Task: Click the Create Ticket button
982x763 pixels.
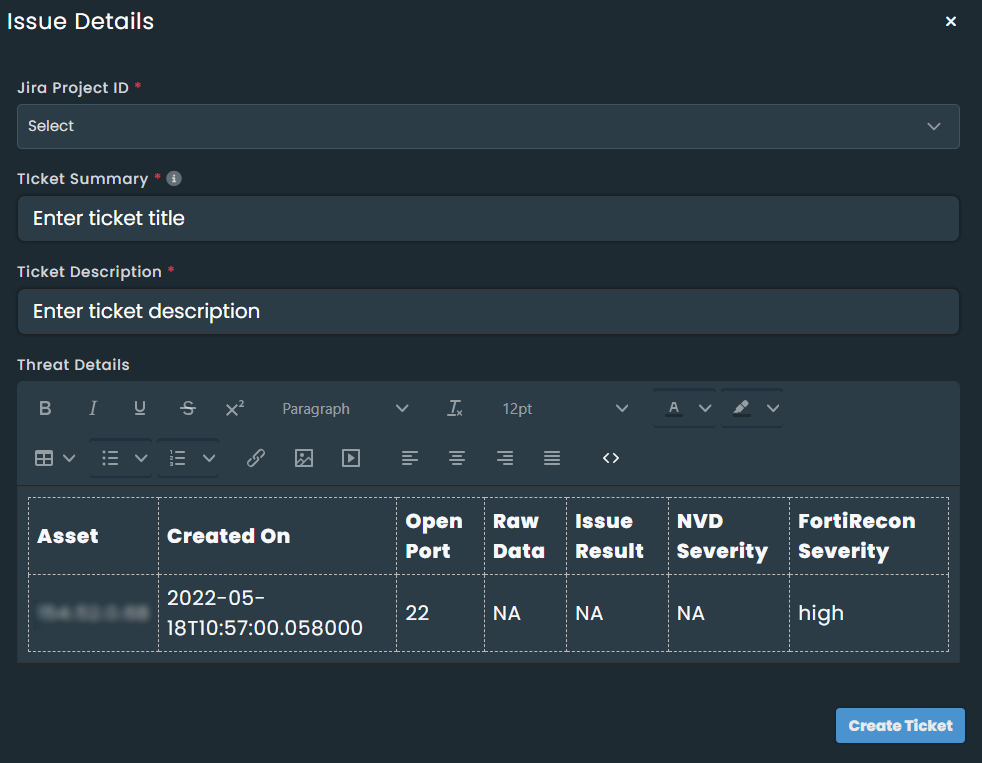Action: click(x=900, y=726)
